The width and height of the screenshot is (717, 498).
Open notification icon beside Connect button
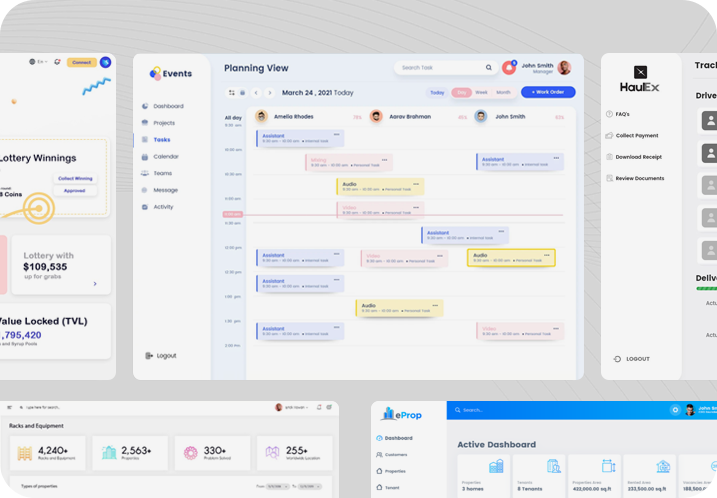(x=57, y=62)
